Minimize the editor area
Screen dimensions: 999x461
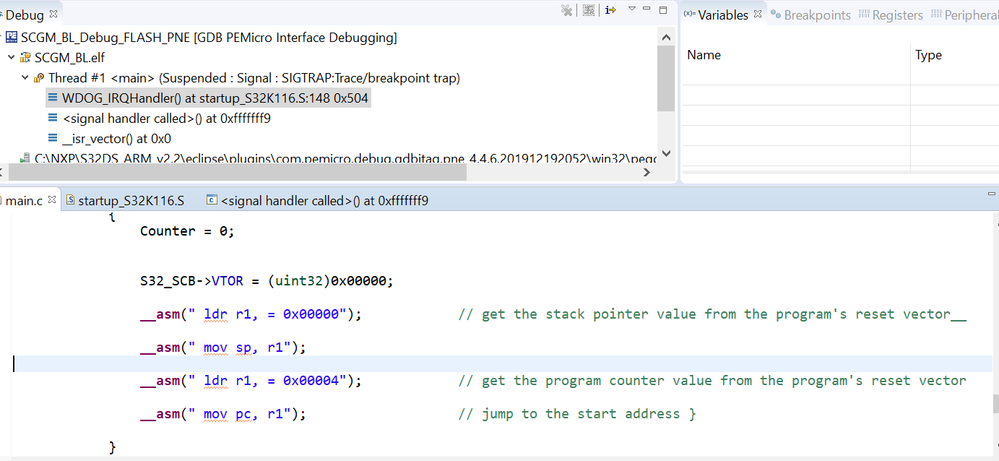click(x=991, y=194)
